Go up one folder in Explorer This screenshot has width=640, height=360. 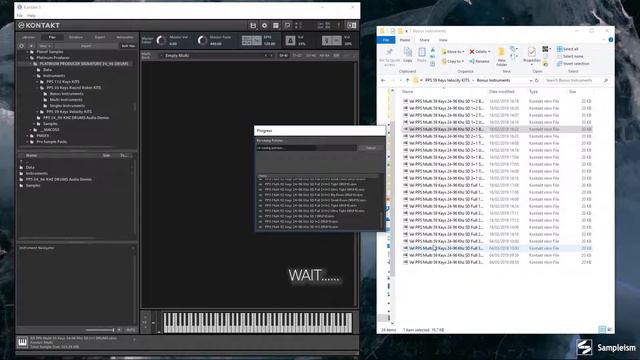coord(407,80)
